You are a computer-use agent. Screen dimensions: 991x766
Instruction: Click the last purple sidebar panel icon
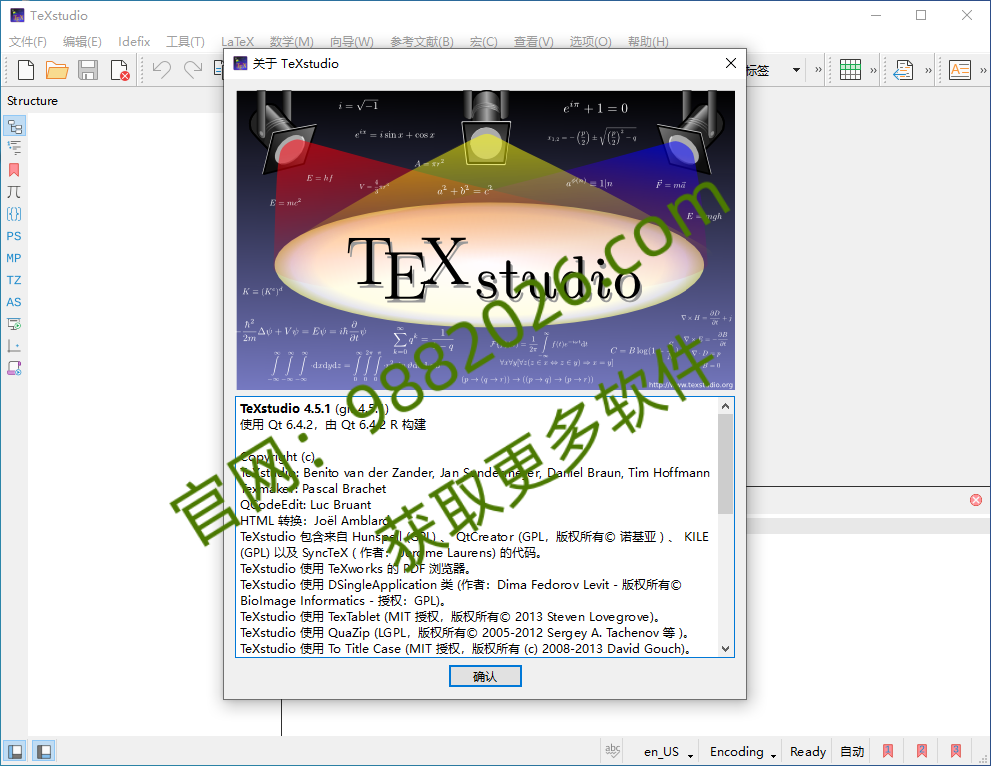tap(14, 368)
